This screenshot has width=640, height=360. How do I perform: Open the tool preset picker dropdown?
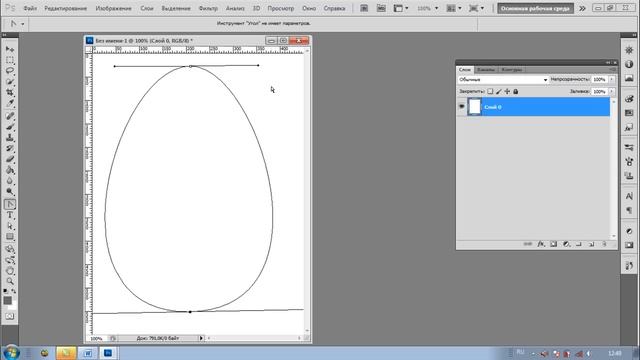(x=22, y=24)
